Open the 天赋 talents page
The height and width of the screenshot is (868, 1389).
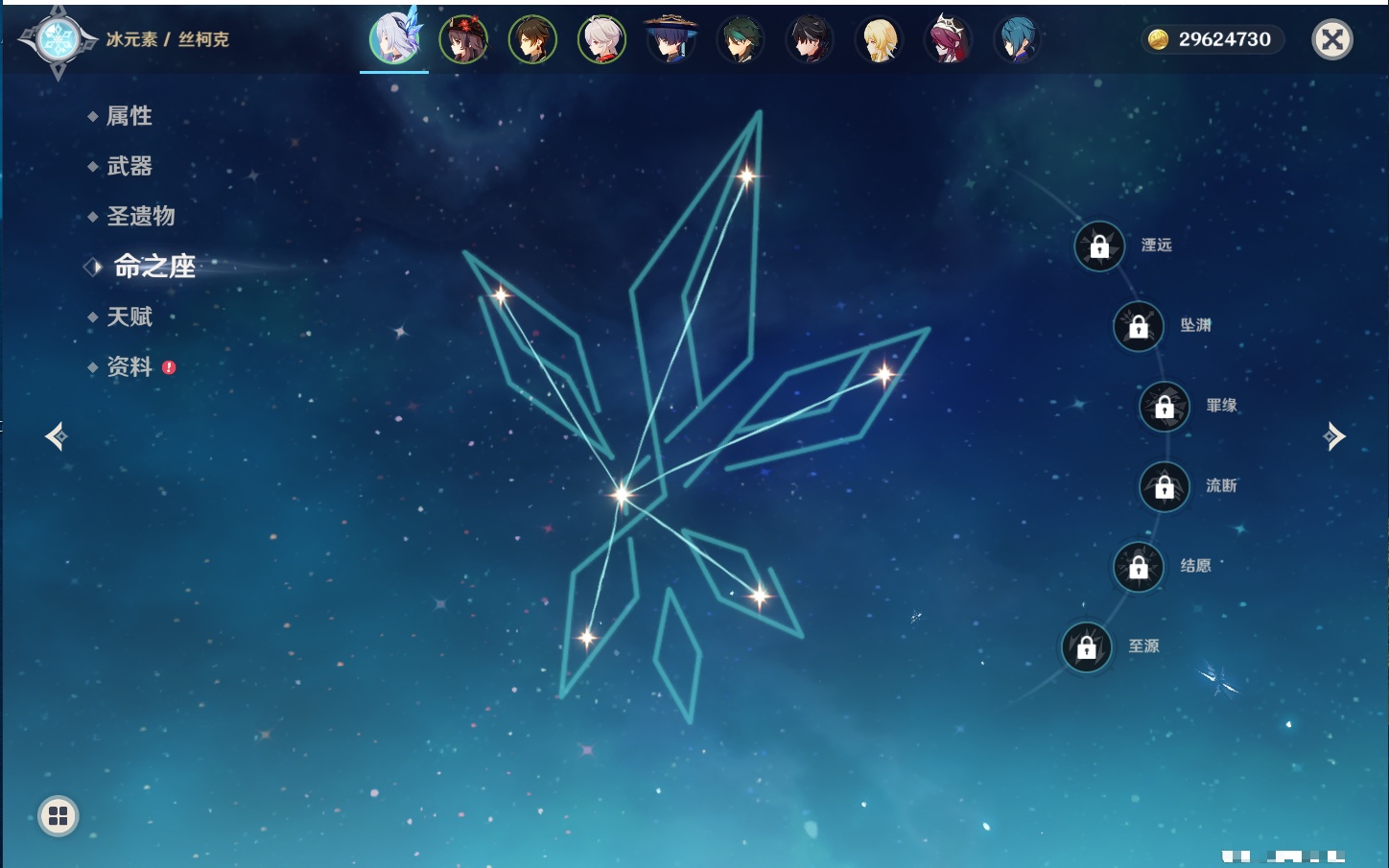point(129,317)
